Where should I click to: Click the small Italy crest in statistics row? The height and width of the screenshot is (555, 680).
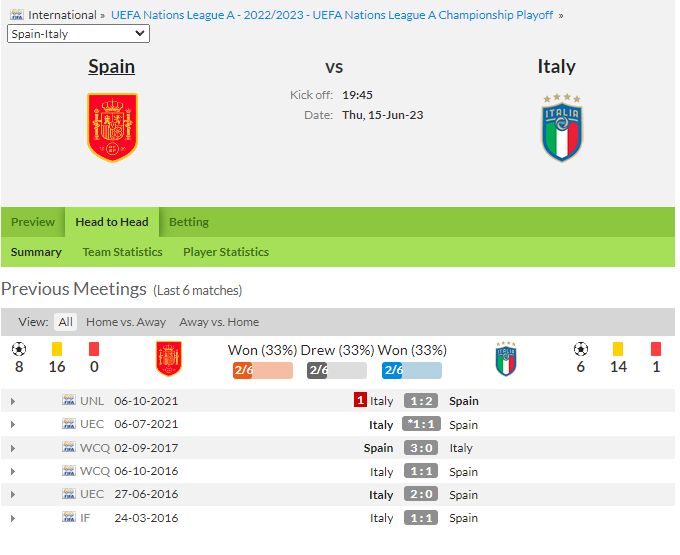coord(506,359)
